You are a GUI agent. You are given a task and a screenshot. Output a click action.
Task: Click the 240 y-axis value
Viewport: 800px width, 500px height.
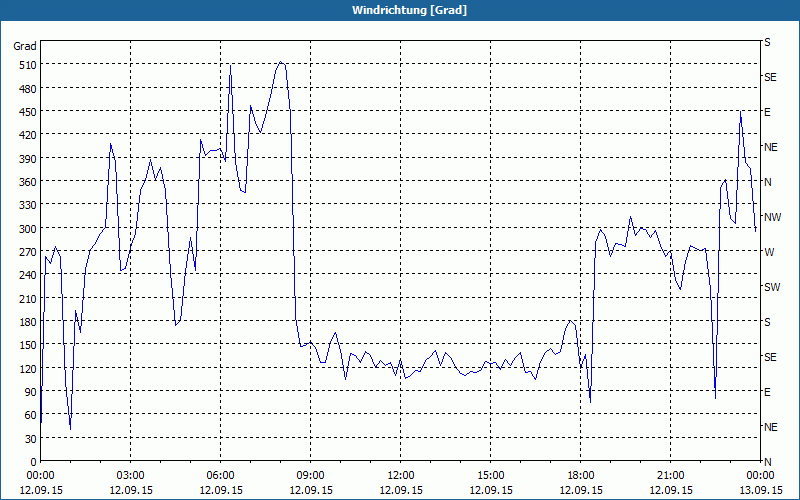28,276
